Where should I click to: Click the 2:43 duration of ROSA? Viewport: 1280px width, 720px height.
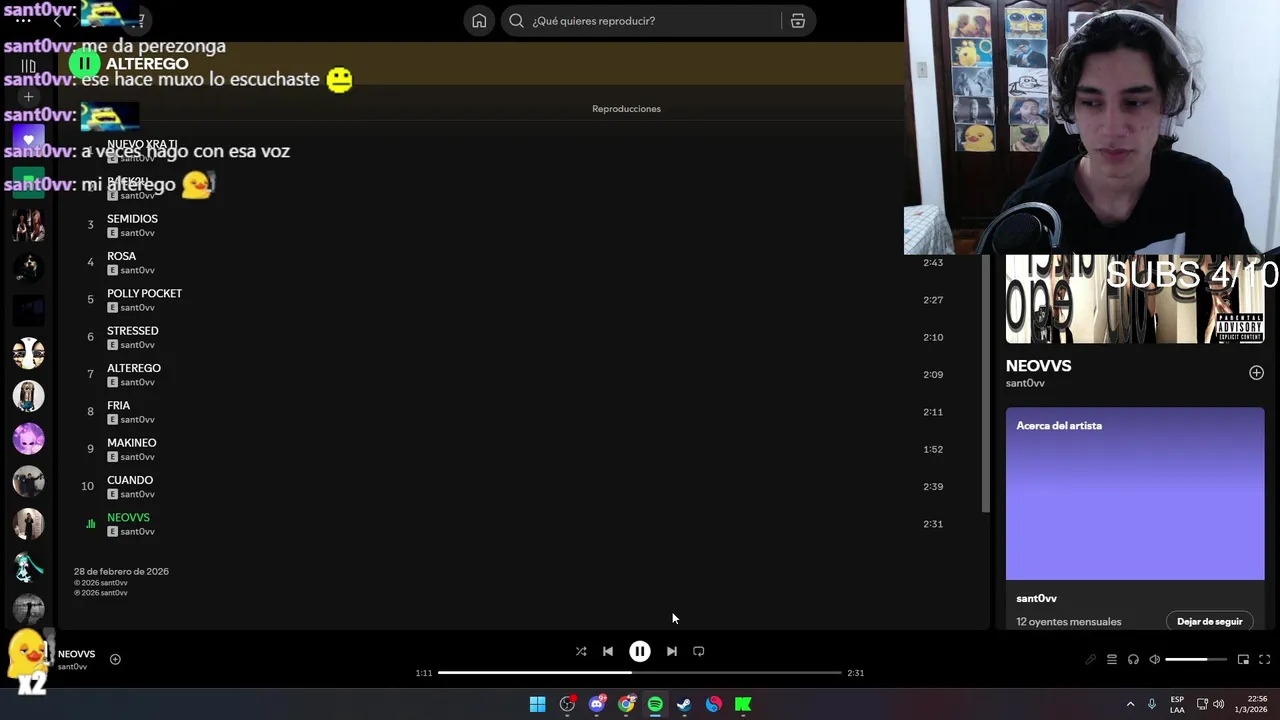coord(933,263)
